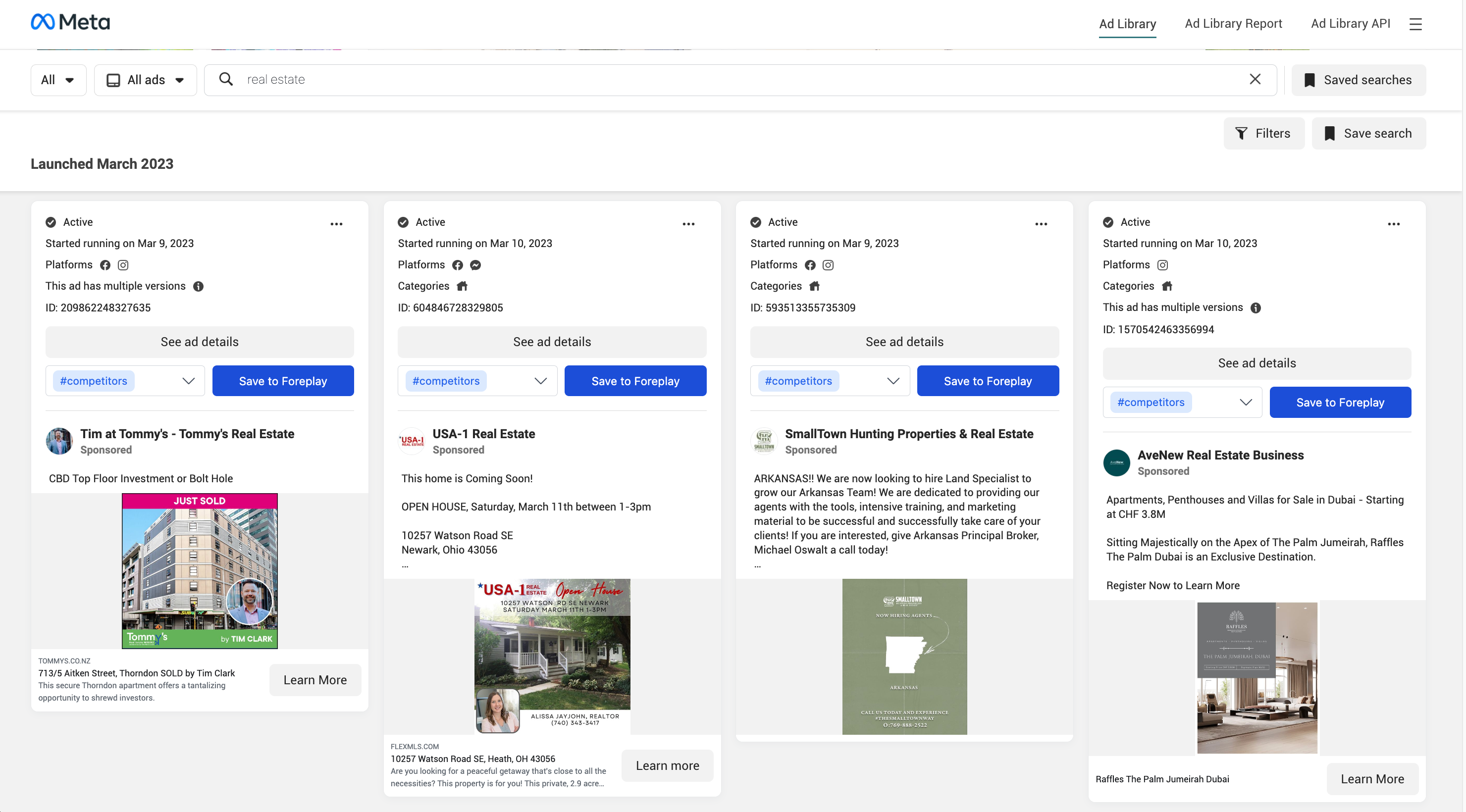
Task: Switch to Ad Library Report tab
Action: coord(1233,23)
